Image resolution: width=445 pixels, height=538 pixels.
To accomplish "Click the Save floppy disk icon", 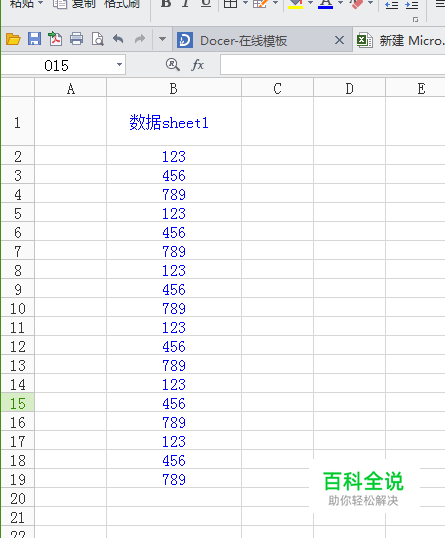I will coord(34,39).
